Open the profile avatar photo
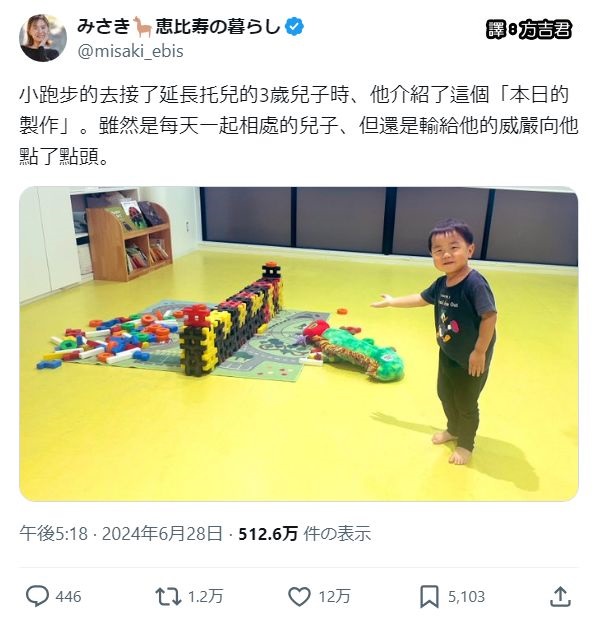The width and height of the screenshot is (598, 625). click(43, 38)
